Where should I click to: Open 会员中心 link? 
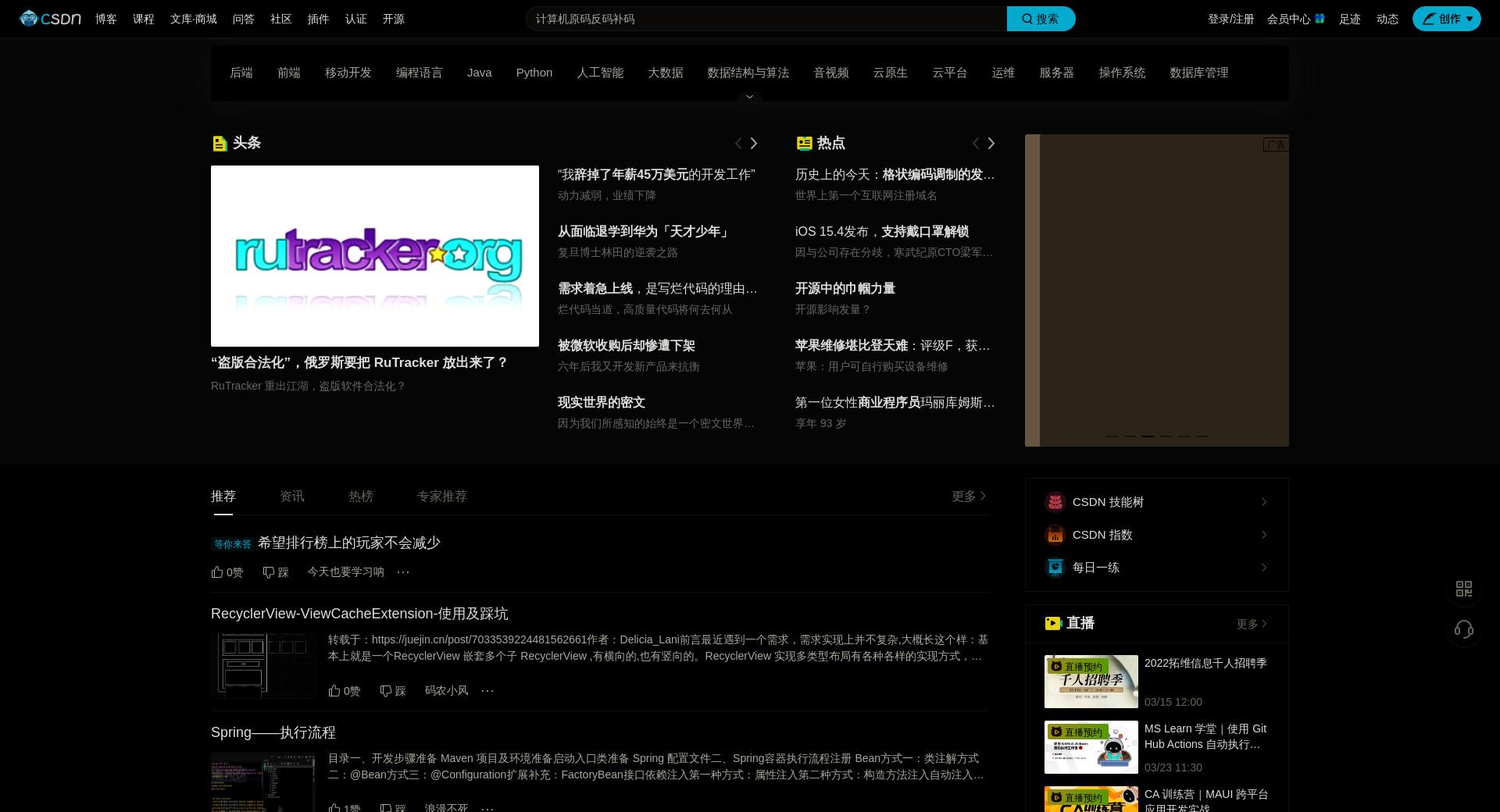coord(1288,19)
